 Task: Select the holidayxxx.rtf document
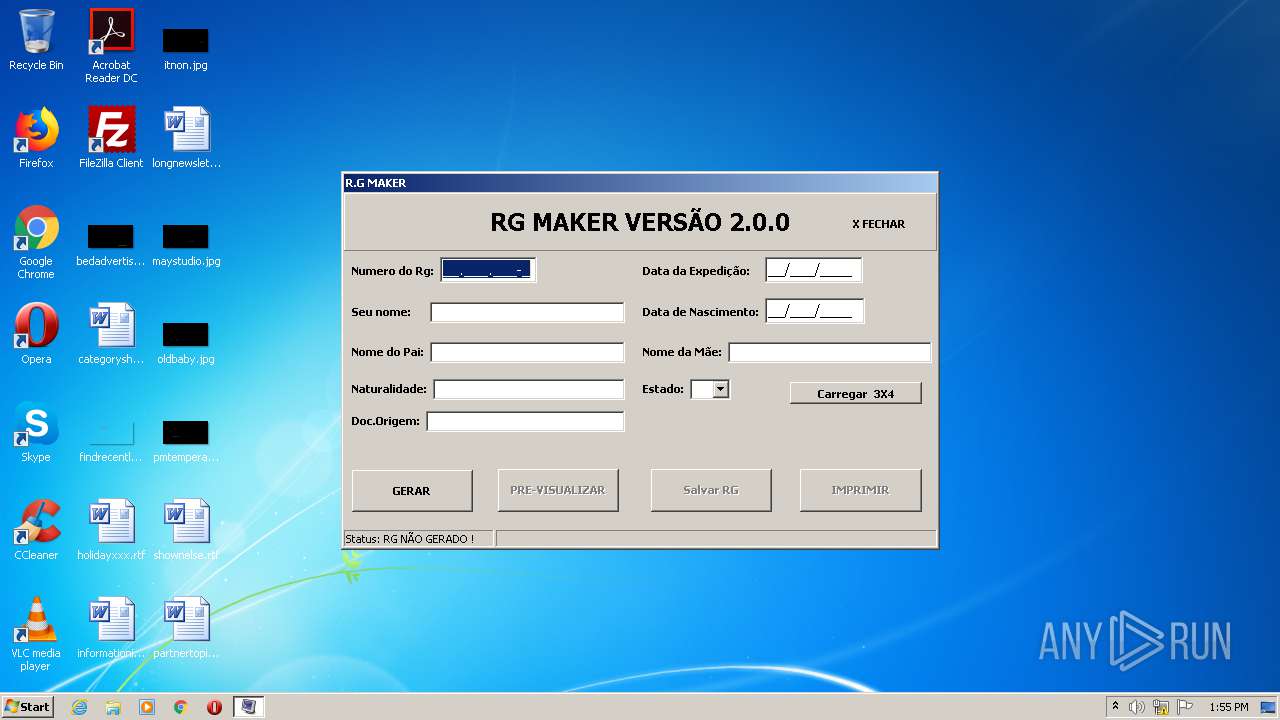pos(111,530)
